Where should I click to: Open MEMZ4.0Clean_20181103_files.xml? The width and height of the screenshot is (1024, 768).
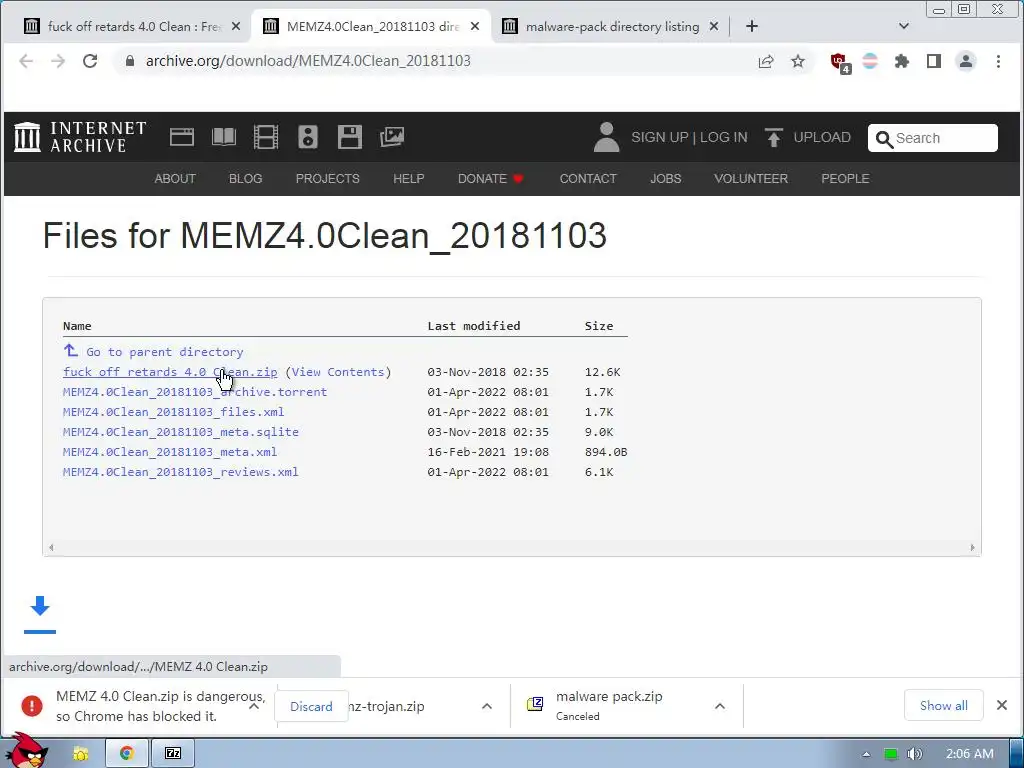[173, 412]
